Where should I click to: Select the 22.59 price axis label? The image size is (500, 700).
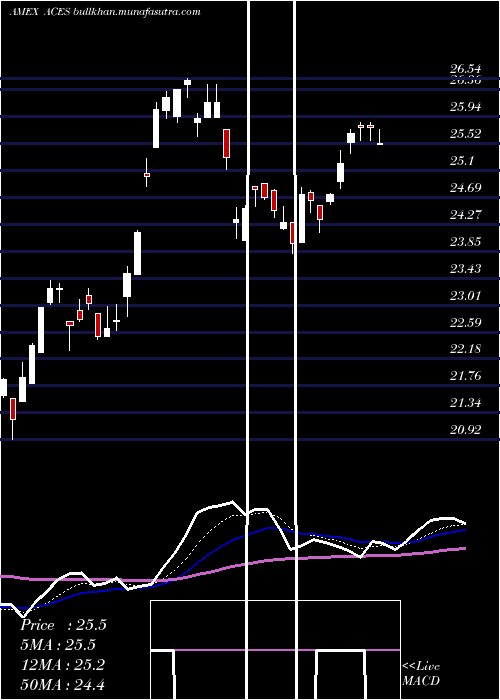[x=466, y=322]
